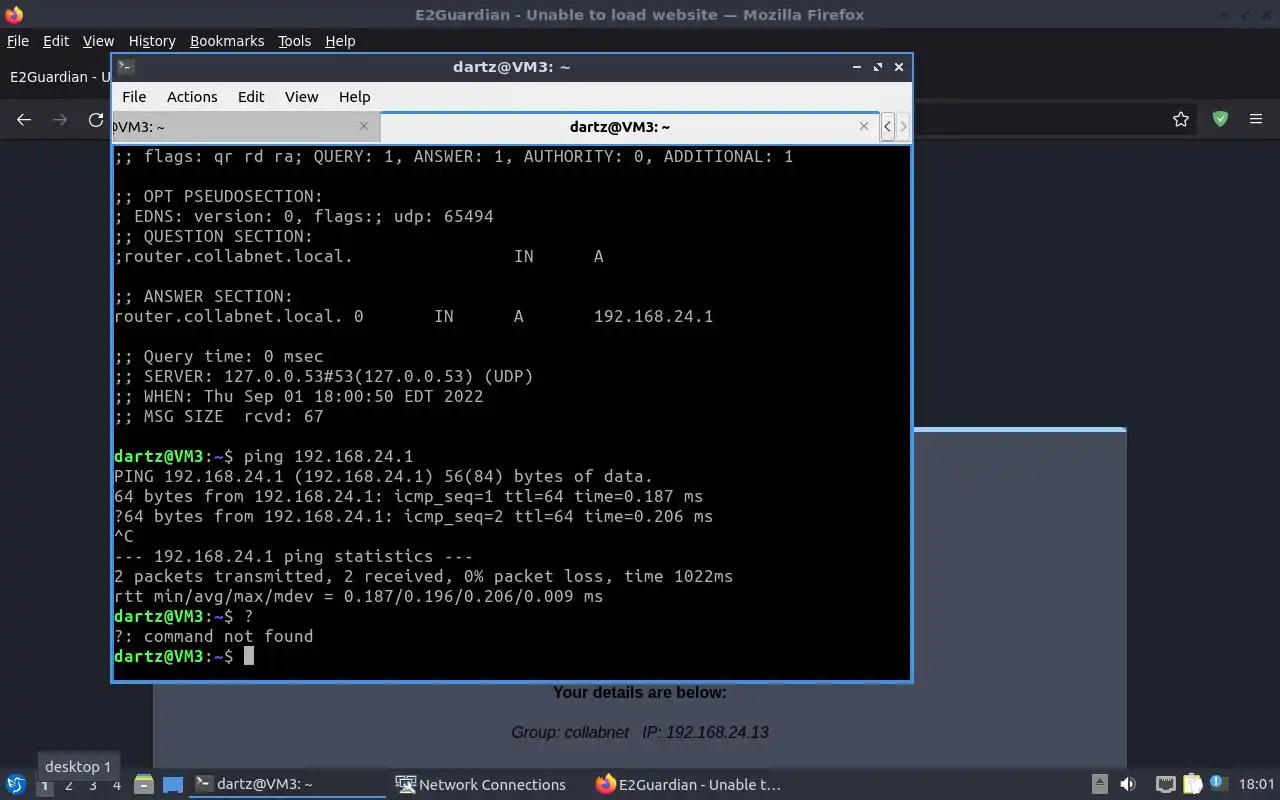Screen dimensions: 1280x800
Task: Click the 'ping 192.168.24.1' command text
Action: coord(328,456)
